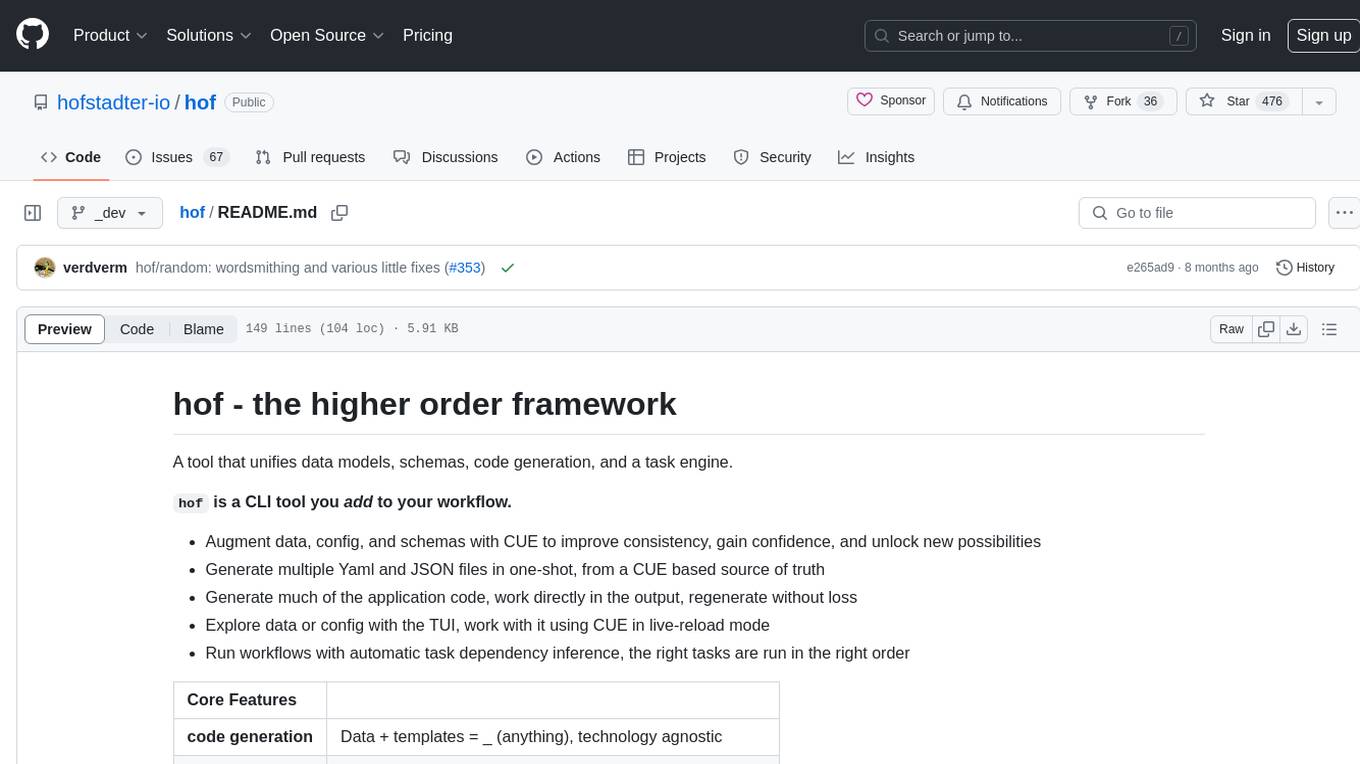This screenshot has height=764, width=1360.
Task: Click the 'code generation' table cell
Action: point(250,737)
